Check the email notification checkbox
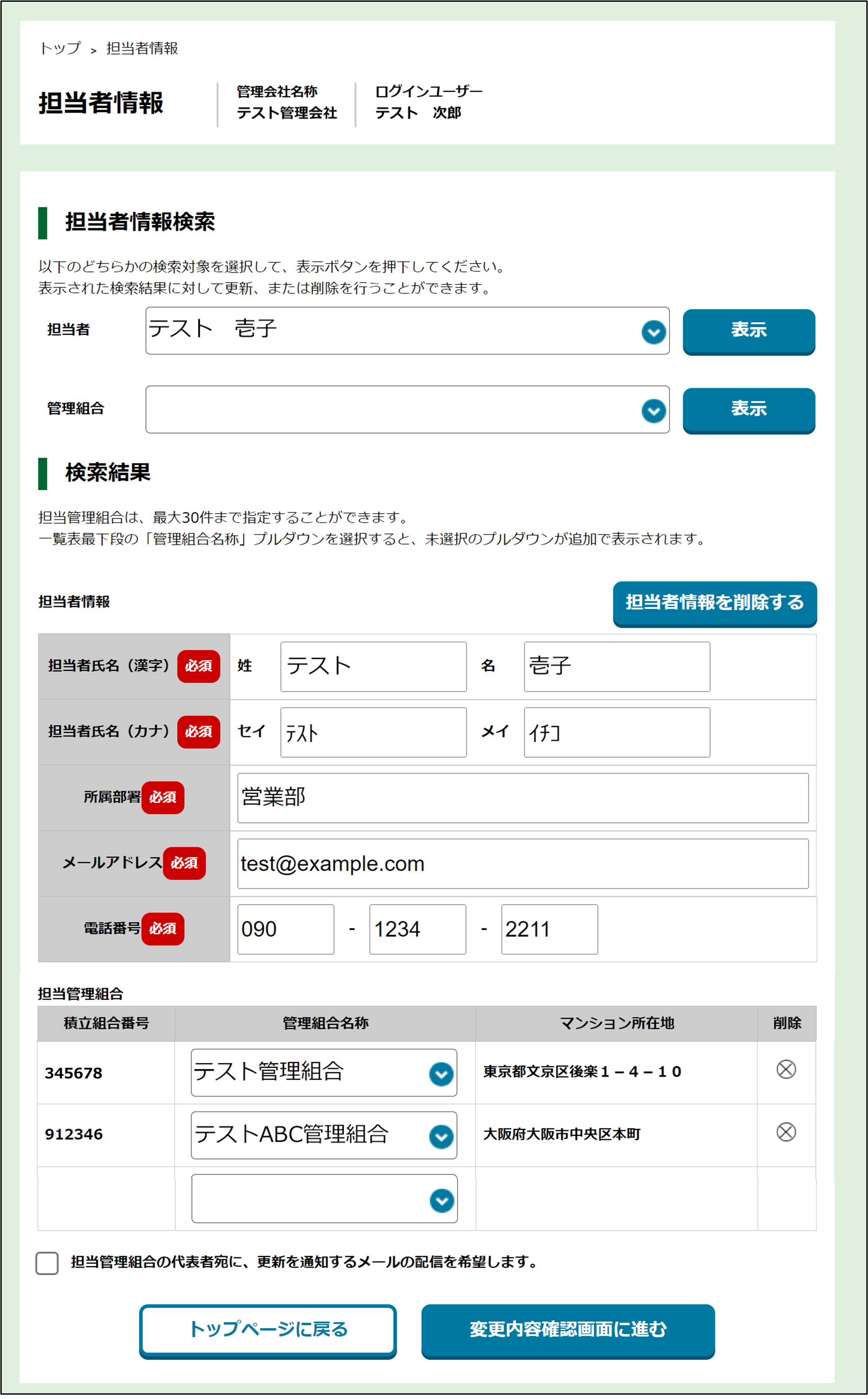This screenshot has width=868, height=1399. click(47, 1263)
